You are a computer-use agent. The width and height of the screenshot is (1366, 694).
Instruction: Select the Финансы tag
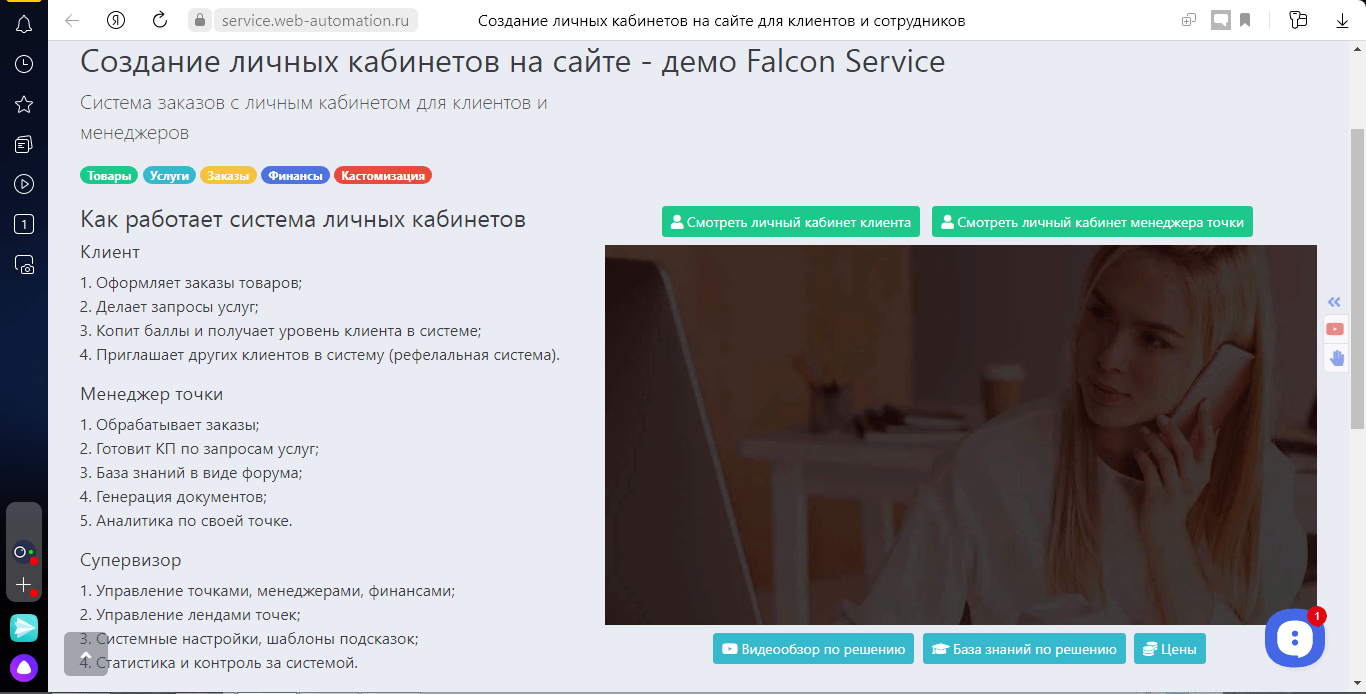pyautogui.click(x=295, y=176)
